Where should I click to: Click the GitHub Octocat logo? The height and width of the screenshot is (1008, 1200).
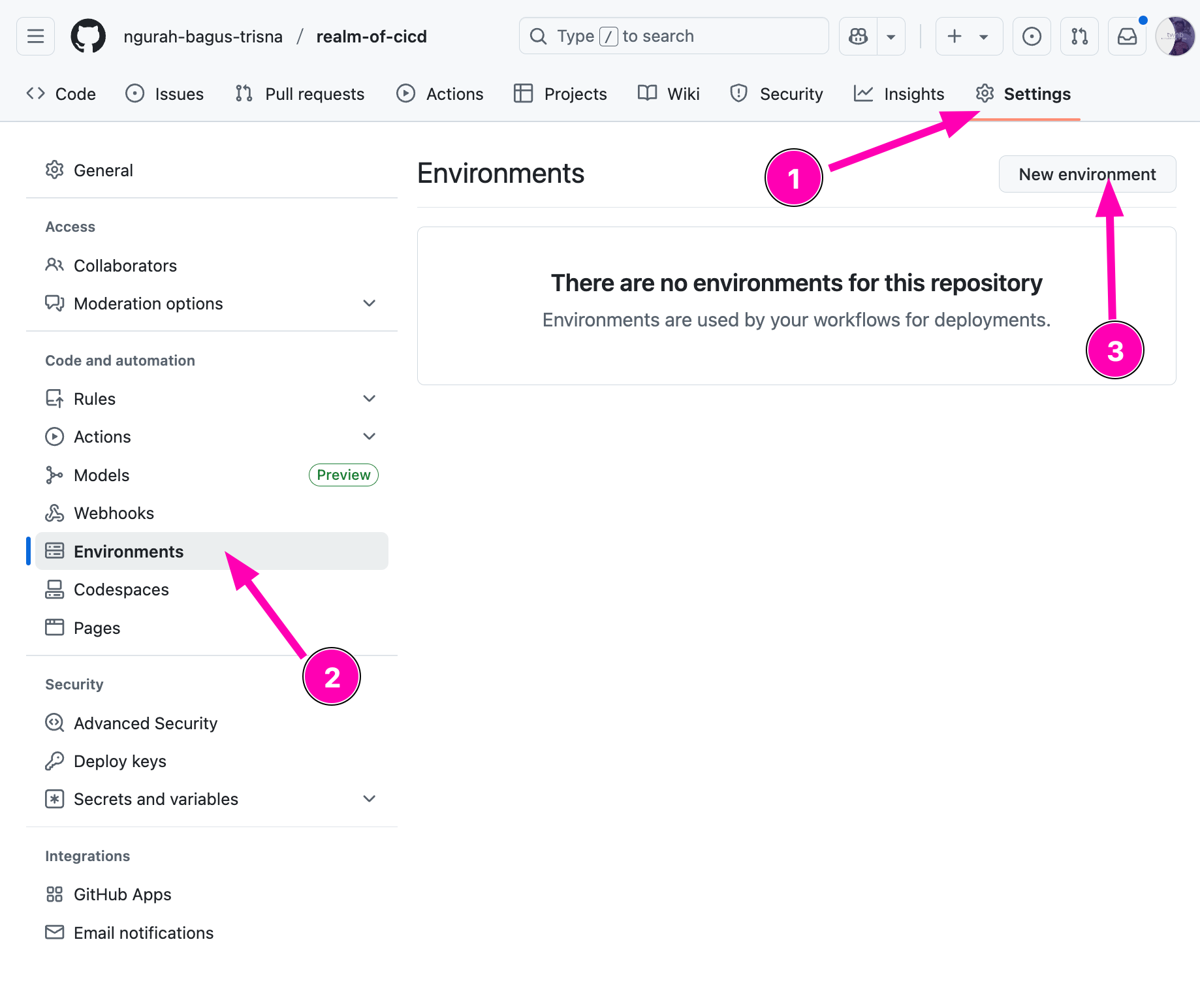88,37
